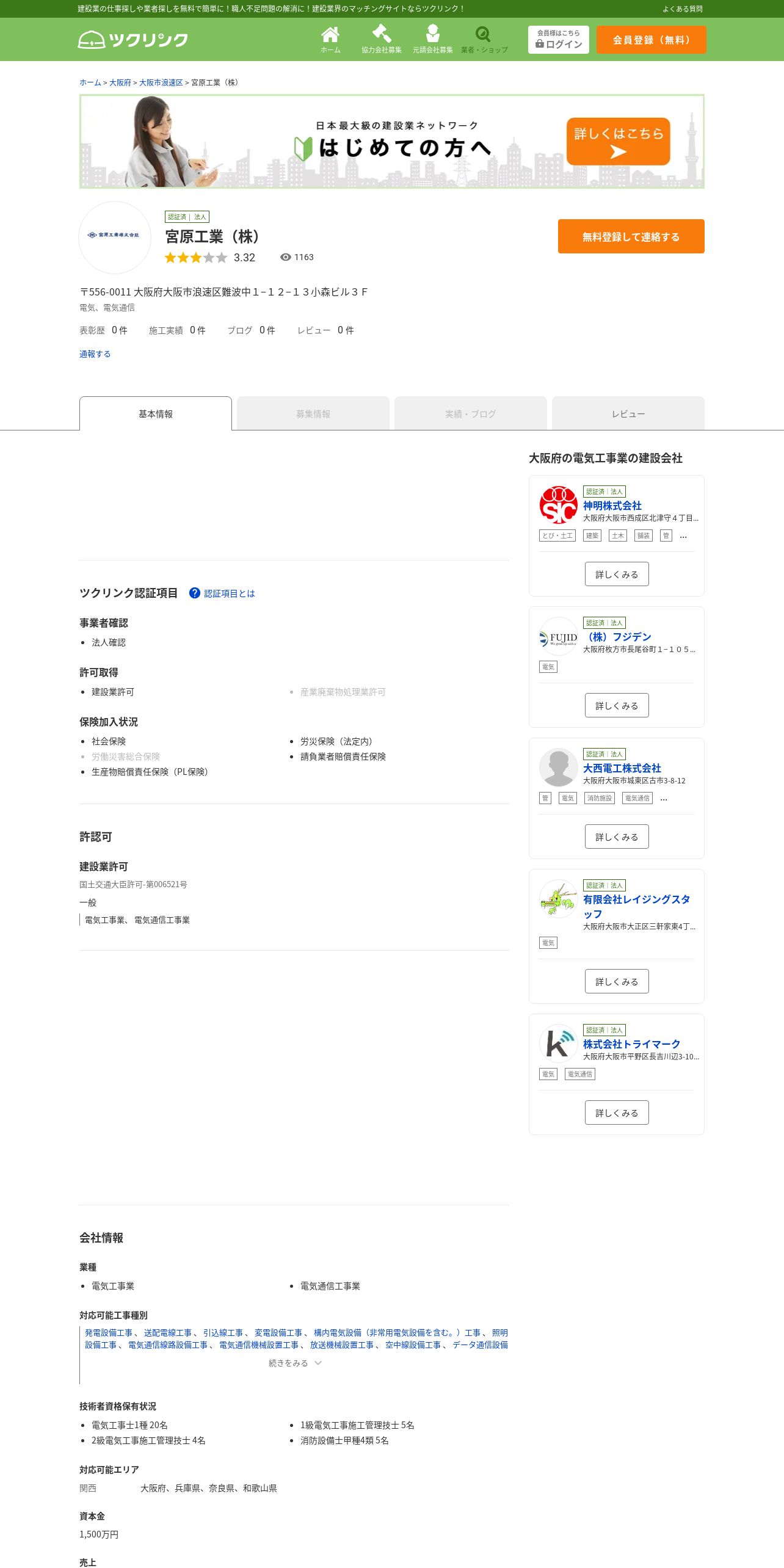
Task: Click 国土交通大臣許可-第006521号 text
Action: click(x=133, y=884)
